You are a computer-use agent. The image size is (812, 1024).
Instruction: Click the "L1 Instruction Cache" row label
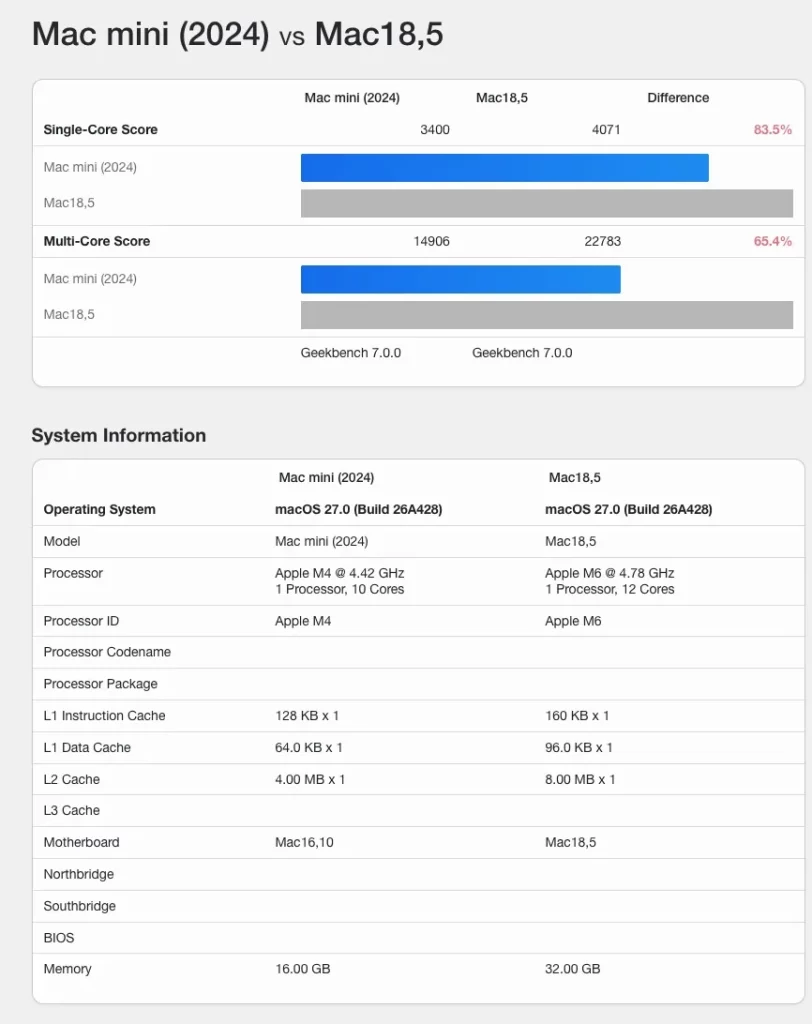[105, 716]
